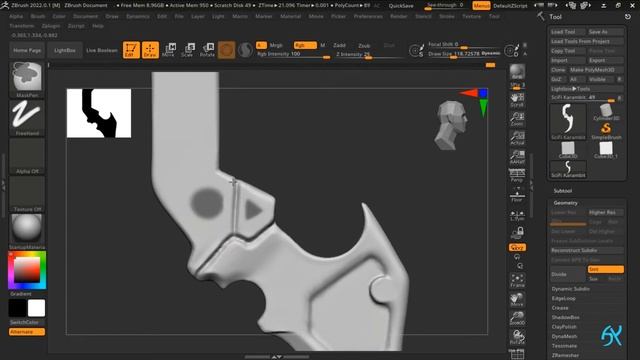Click the Gizmo 3D orange circle icon

(227, 50)
